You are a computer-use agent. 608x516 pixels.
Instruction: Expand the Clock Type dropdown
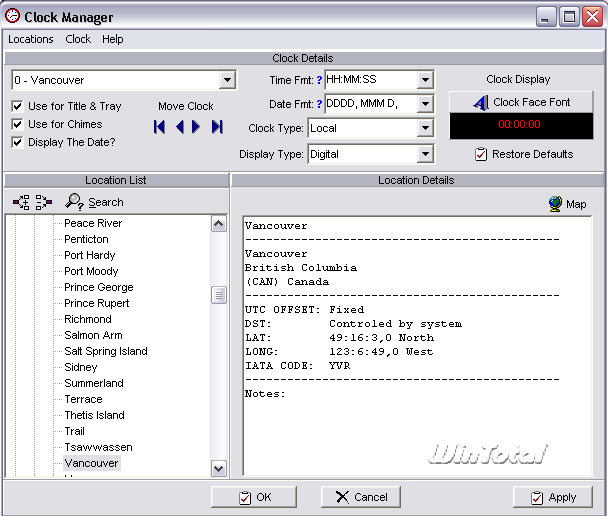pyautogui.click(x=425, y=128)
